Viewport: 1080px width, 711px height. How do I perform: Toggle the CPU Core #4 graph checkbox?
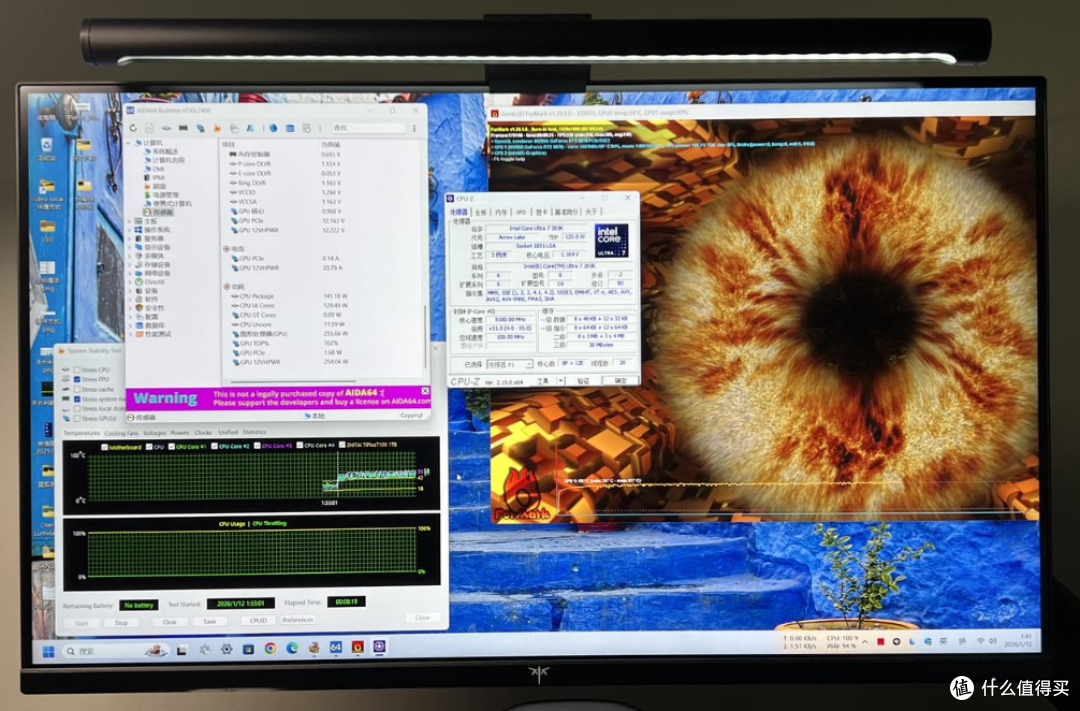point(300,445)
